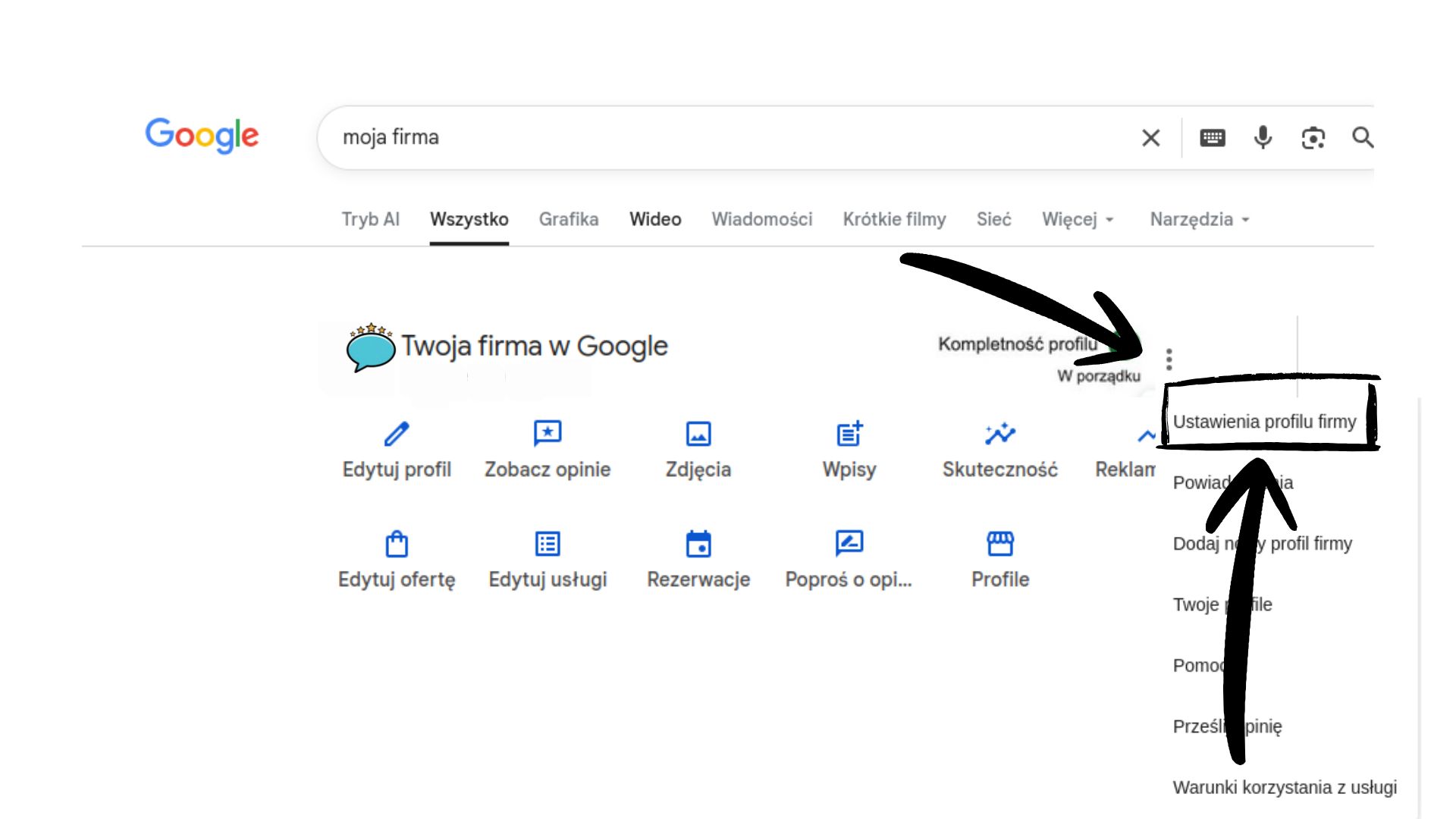This screenshot has width=1456, height=819.
Task: Click into the search field with moja firma
Action: coord(728,137)
